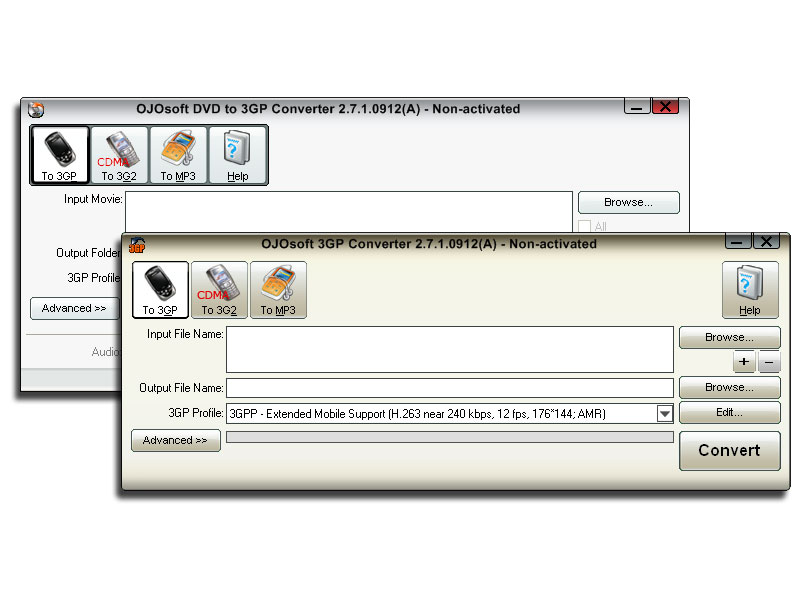This screenshot has height=600, width=800.
Task: Close the 3GP Converter window
Action: pyautogui.click(x=766, y=242)
